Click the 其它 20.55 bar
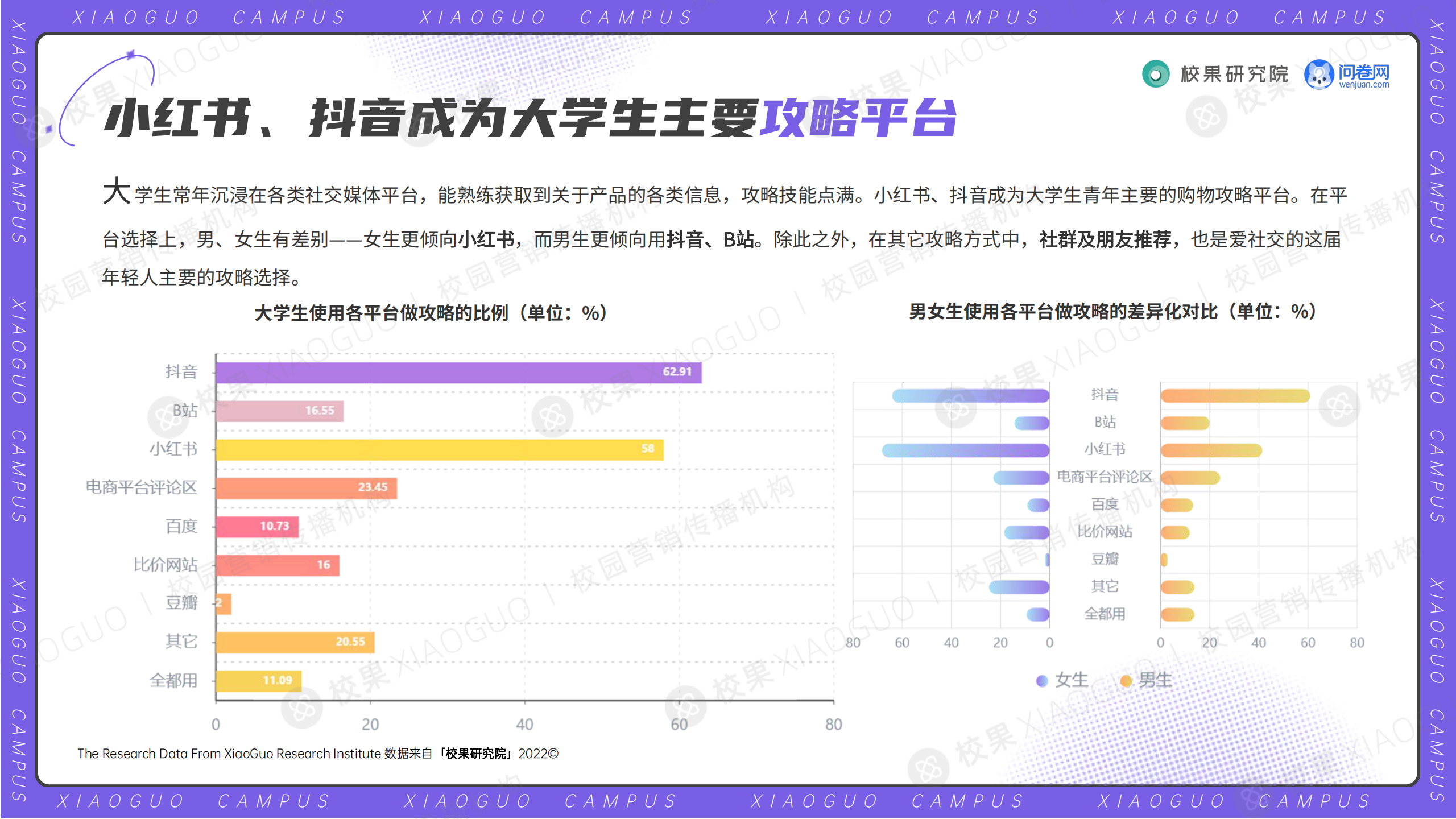Viewport: 1456px width, 819px height. tap(295, 642)
